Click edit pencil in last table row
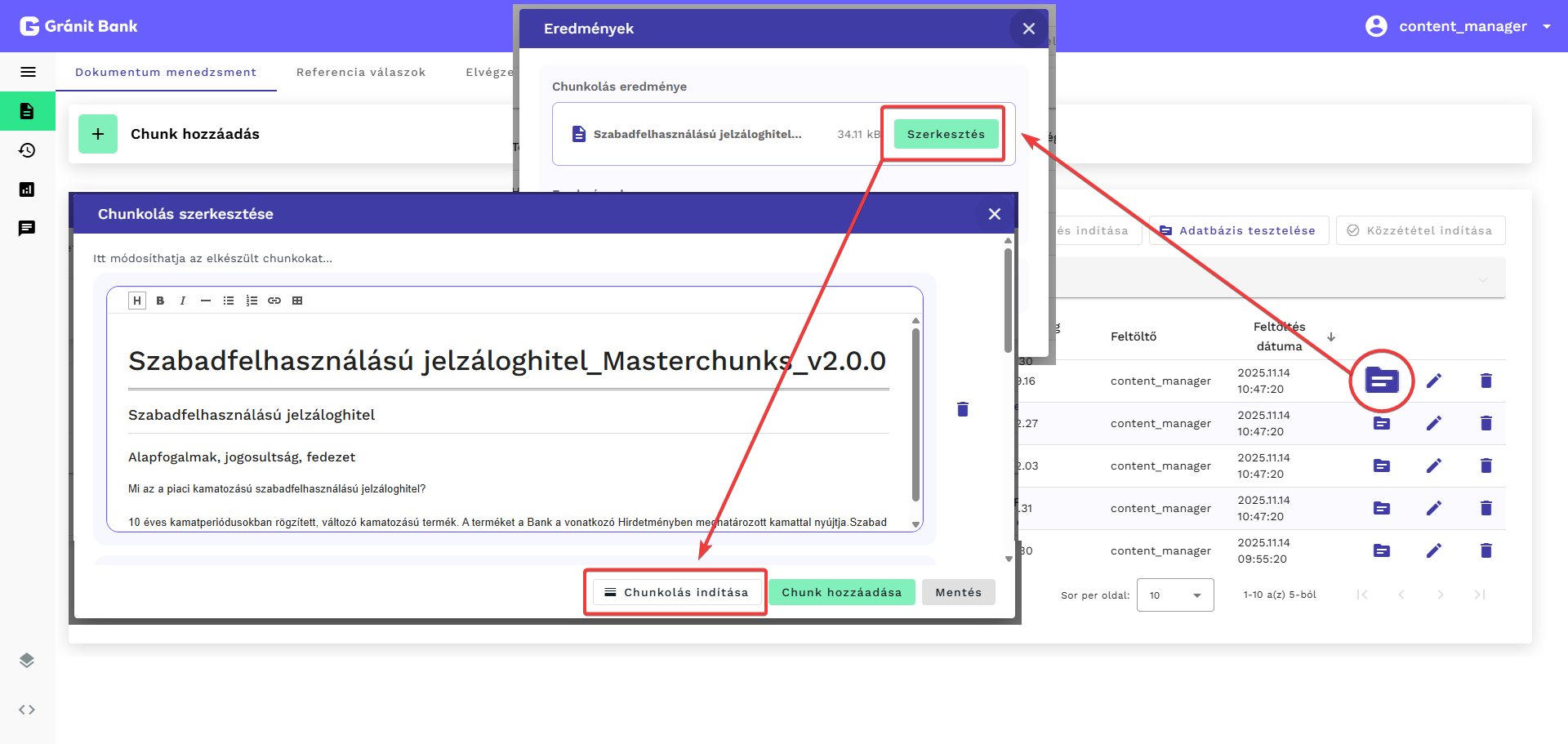 (x=1433, y=550)
